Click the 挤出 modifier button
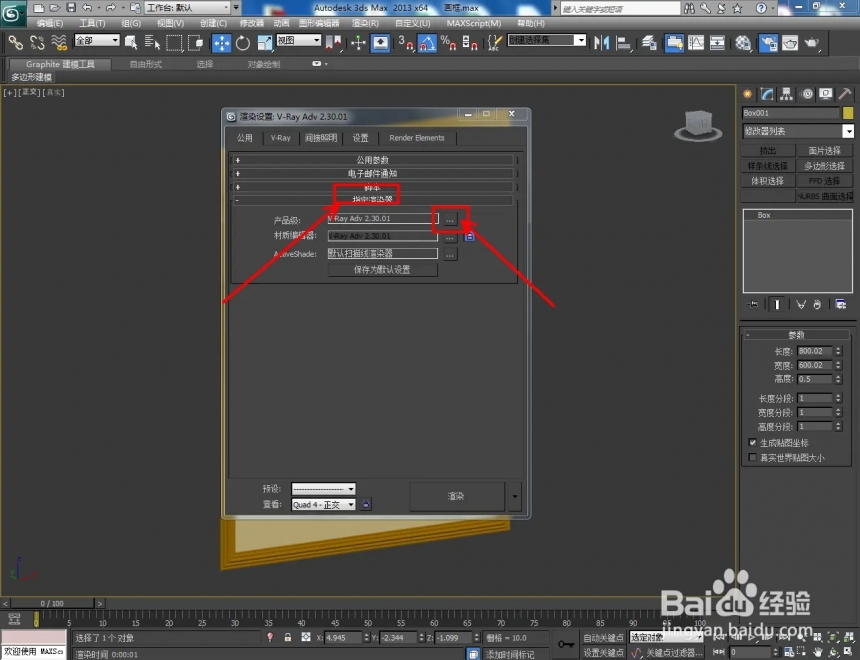860x660 pixels. 768,150
